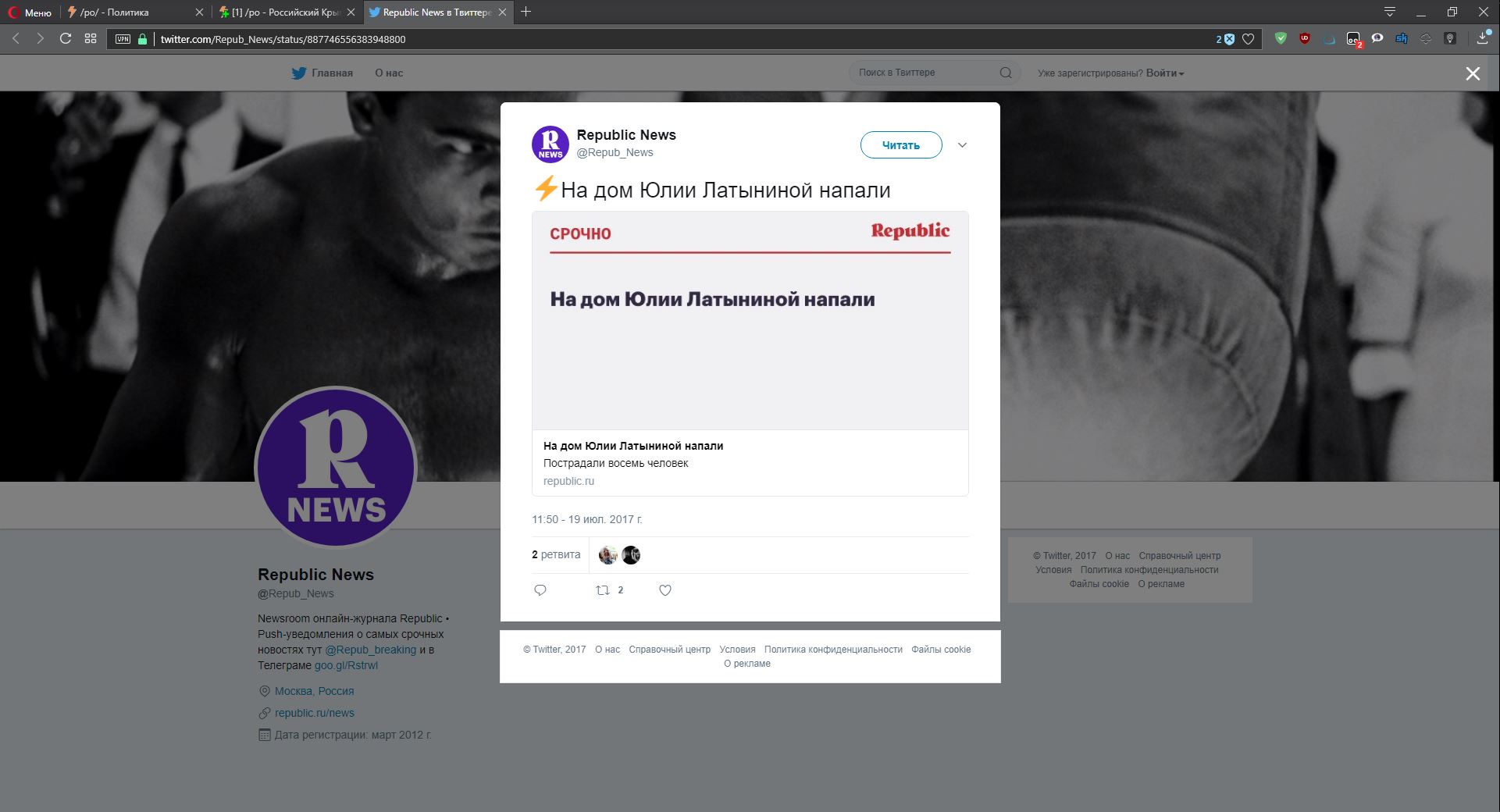This screenshot has width=1500, height=812.
Task: Open the Opera Меню button
Action: pos(30,12)
